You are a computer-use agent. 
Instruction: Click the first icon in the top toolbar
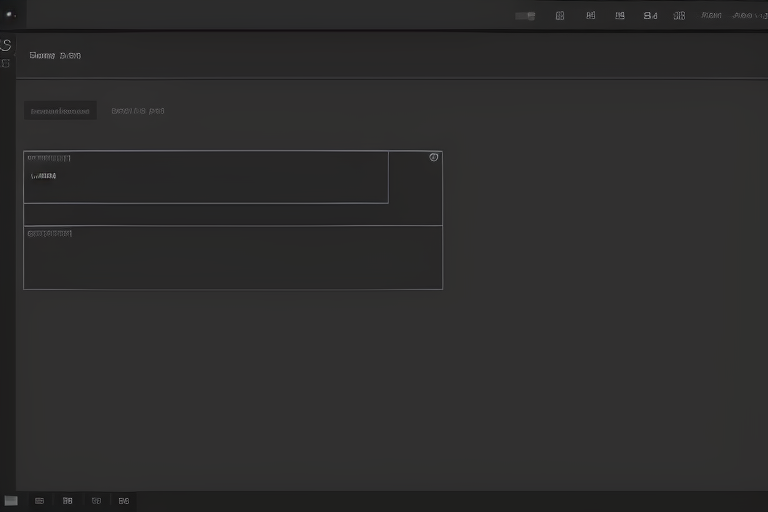tap(560, 16)
